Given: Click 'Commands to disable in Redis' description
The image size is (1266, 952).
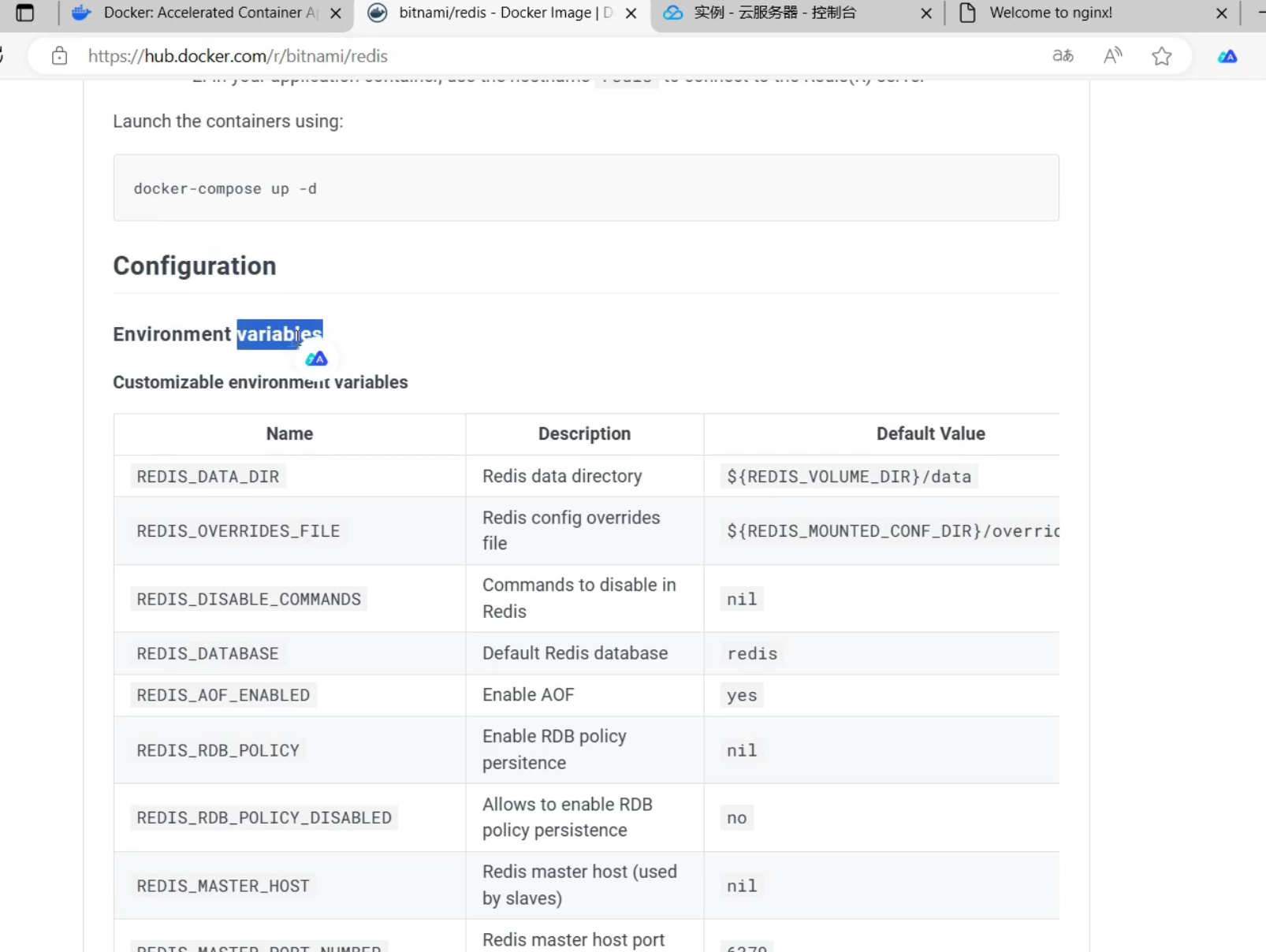Looking at the screenshot, I should tap(579, 598).
